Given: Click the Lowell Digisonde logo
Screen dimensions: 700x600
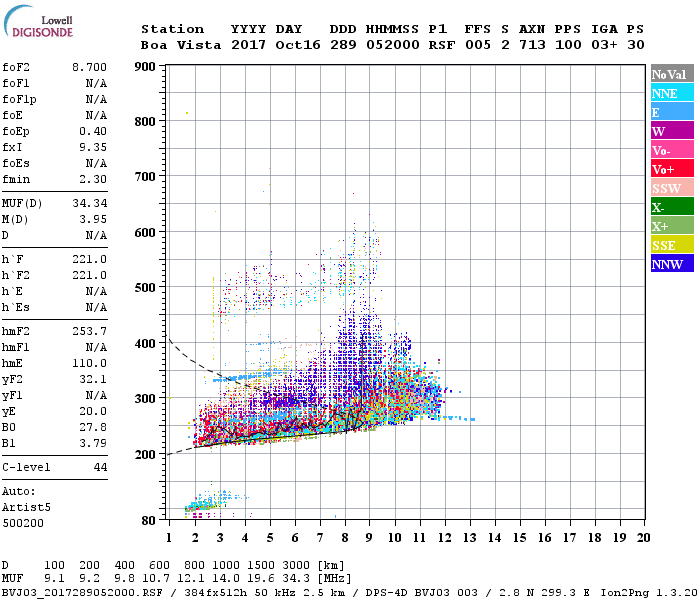Looking at the screenshot, I should pos(38,21).
